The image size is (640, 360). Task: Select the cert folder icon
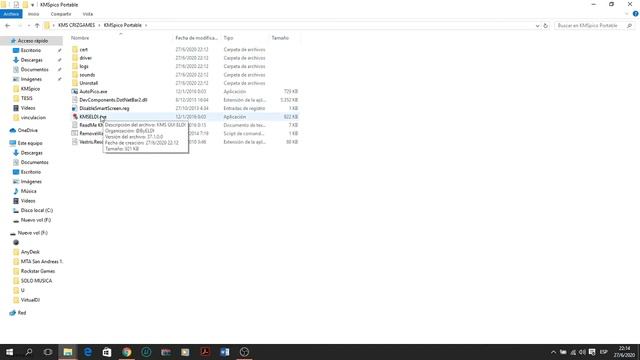(x=75, y=49)
